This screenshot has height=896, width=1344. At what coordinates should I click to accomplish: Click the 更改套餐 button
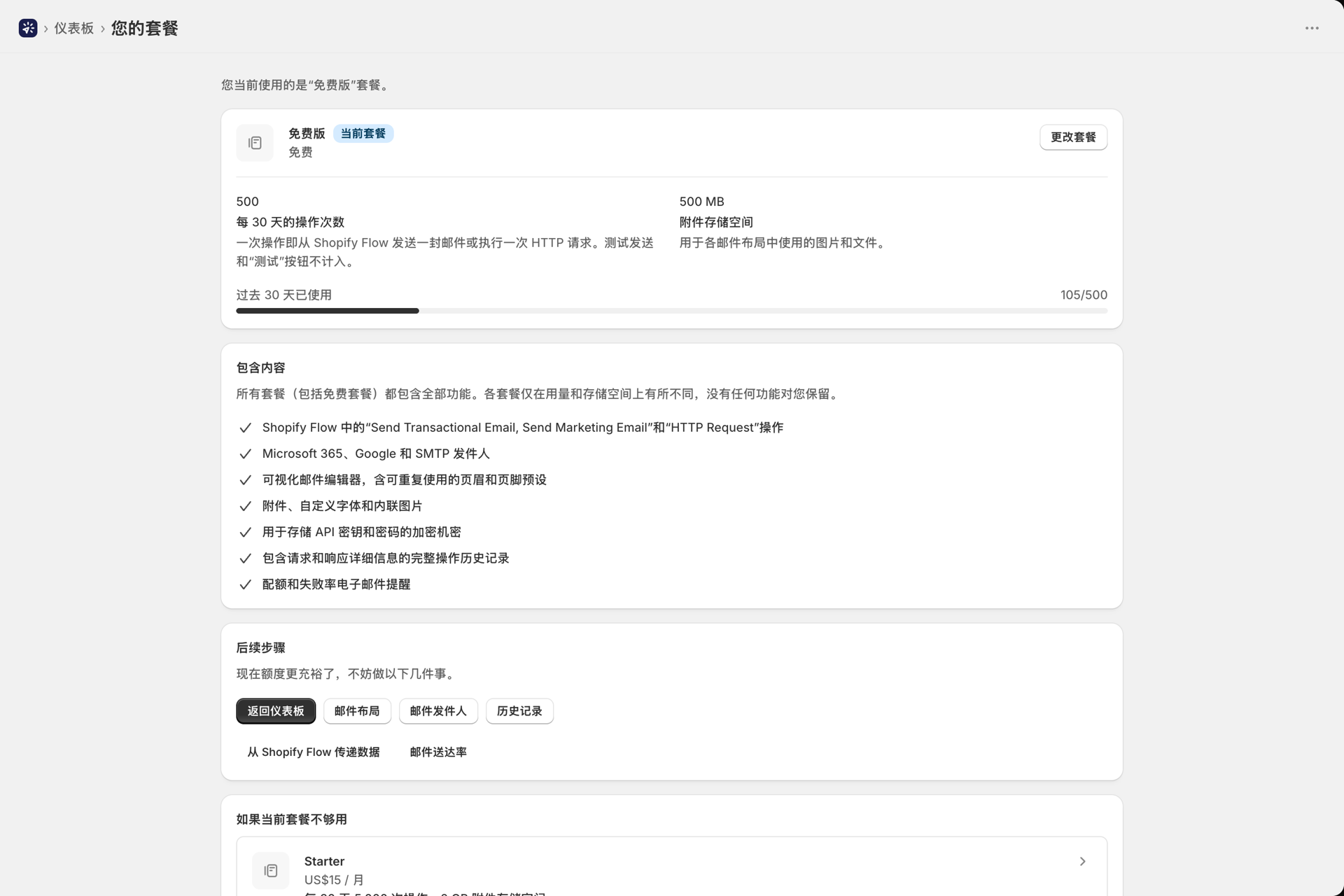click(x=1073, y=137)
